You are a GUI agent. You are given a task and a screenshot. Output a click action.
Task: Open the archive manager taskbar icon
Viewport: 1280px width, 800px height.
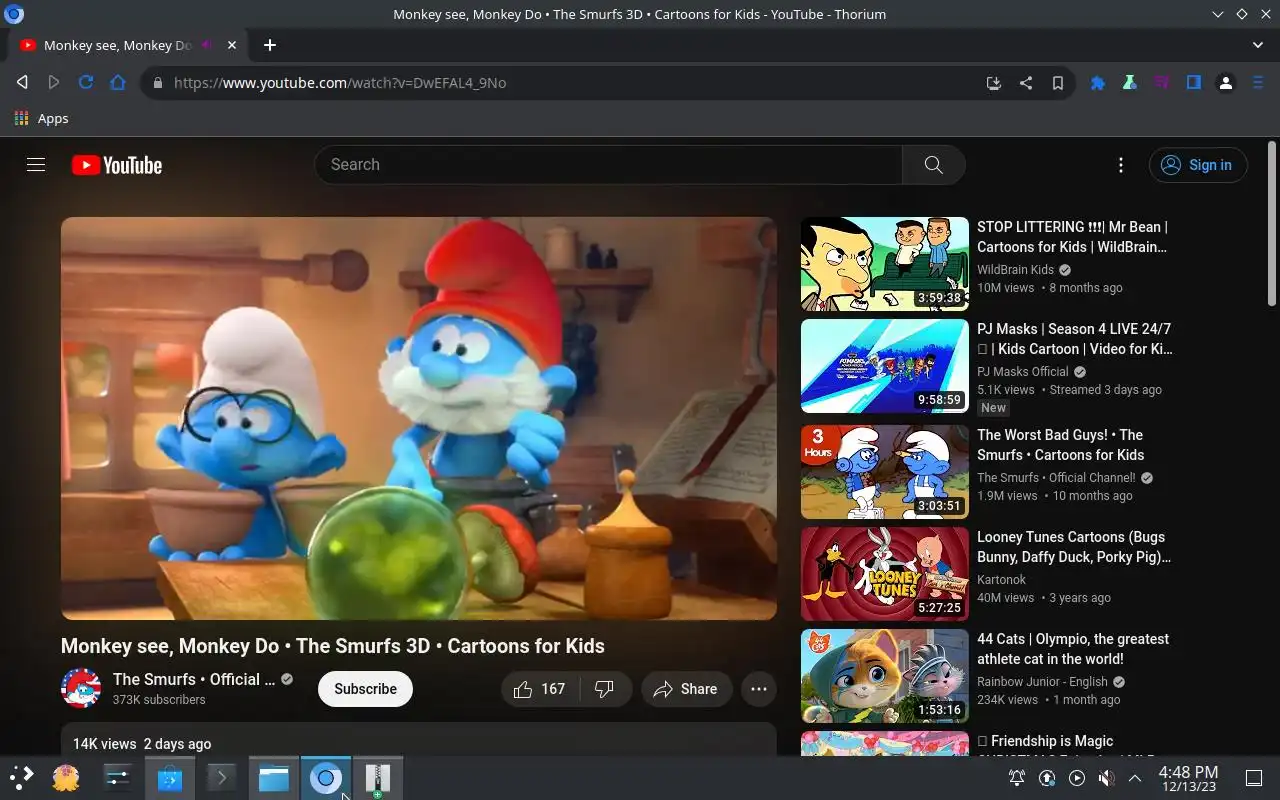377,778
